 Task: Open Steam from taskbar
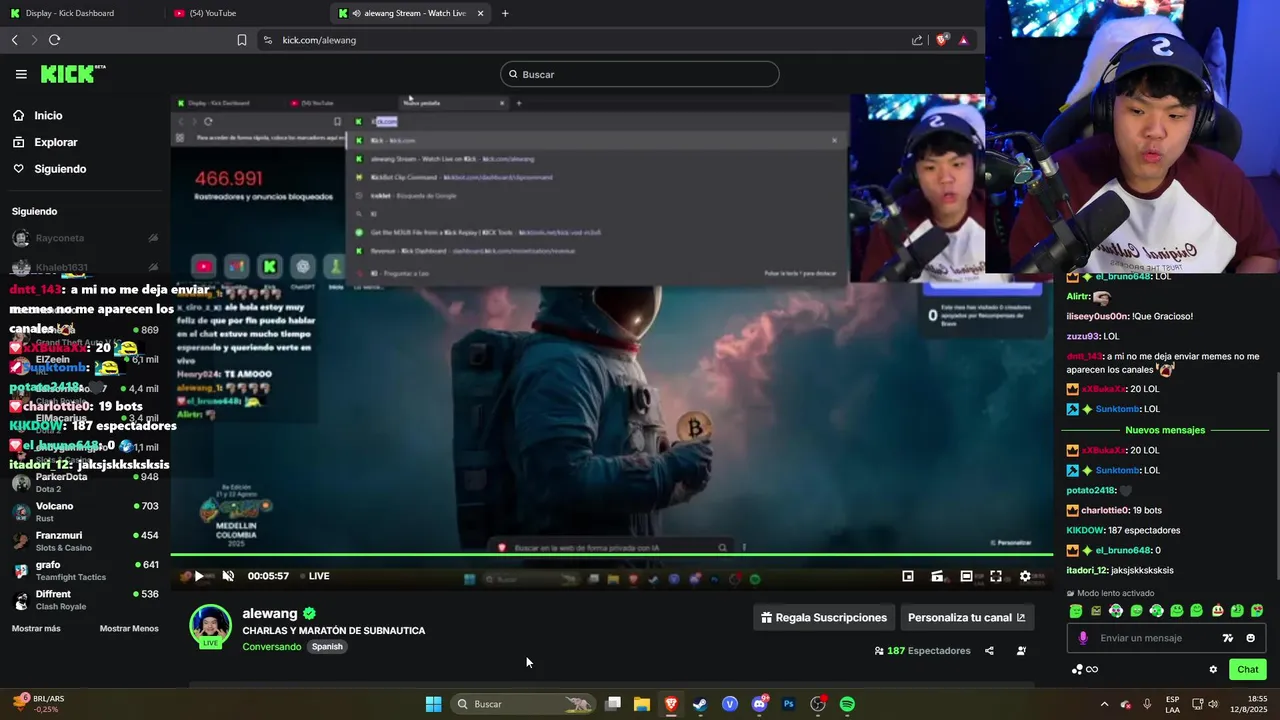(700, 704)
